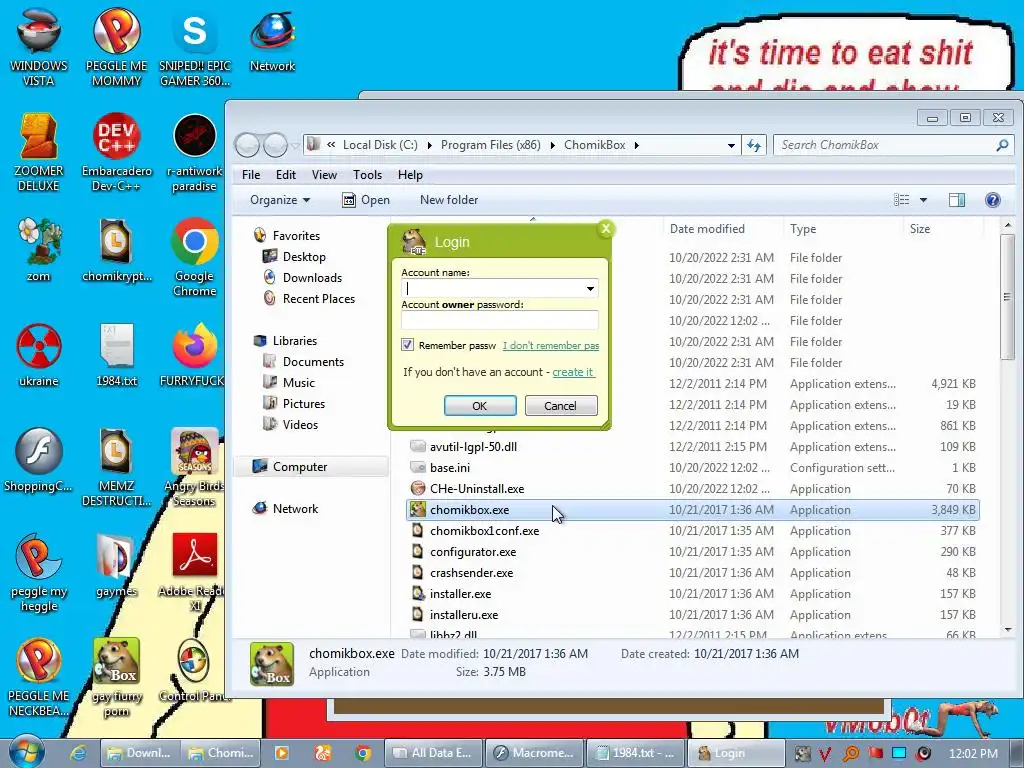Close the Login dialog with the green X

click(606, 229)
